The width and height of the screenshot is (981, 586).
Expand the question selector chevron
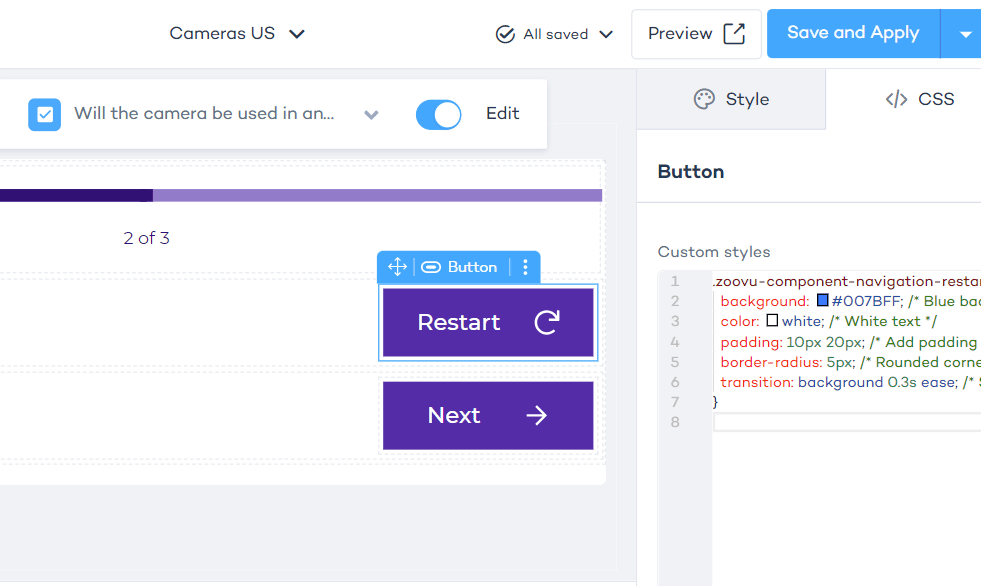pyautogui.click(x=371, y=115)
